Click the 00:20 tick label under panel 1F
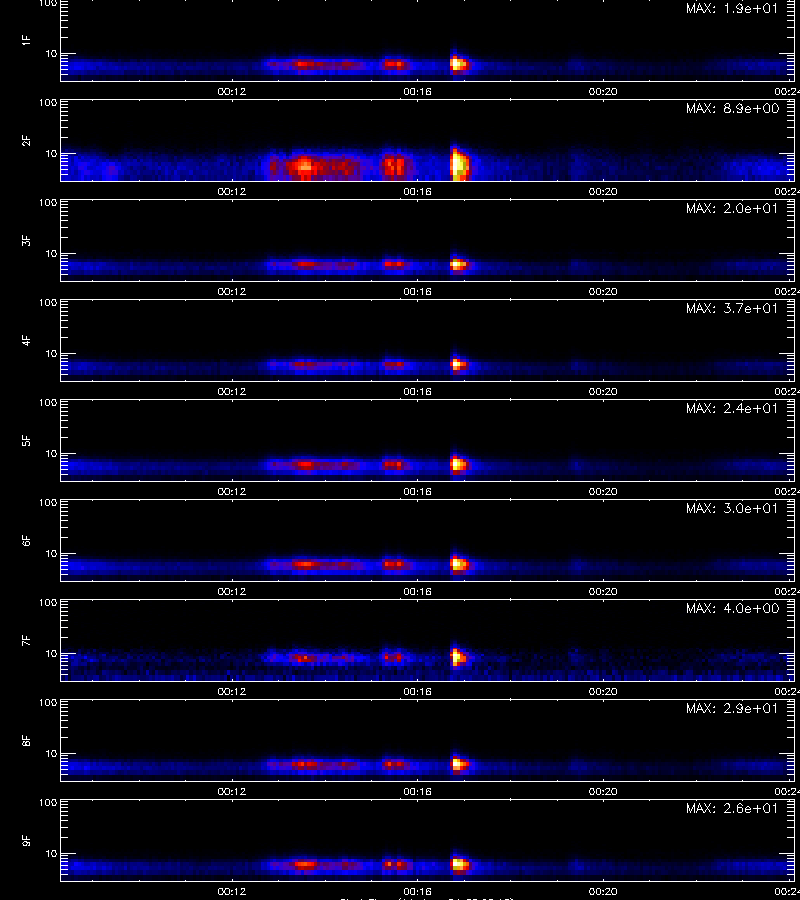 tap(603, 91)
